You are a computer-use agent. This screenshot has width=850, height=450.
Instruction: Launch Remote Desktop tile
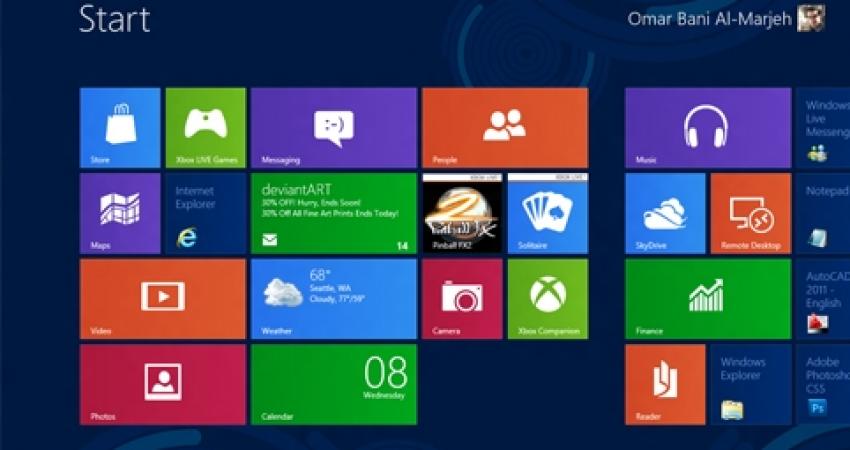751,213
